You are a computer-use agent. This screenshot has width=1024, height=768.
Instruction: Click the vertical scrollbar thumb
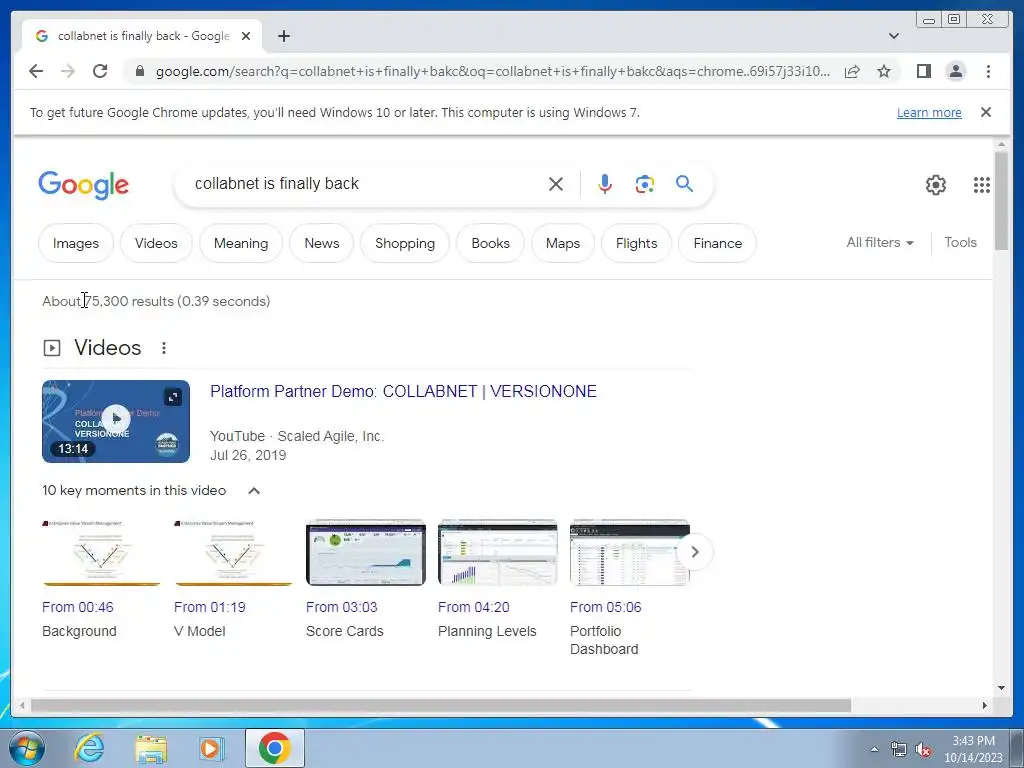[x=1001, y=200]
